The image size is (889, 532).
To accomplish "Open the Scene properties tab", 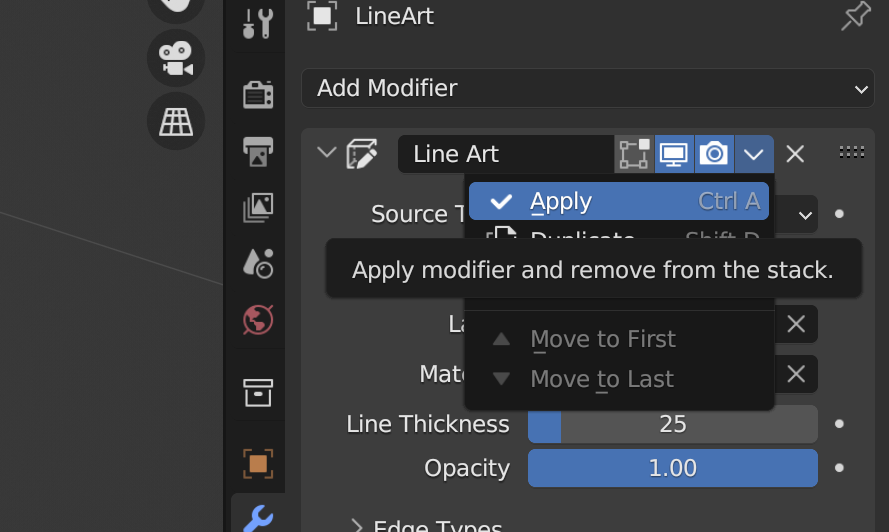I will click(x=258, y=264).
